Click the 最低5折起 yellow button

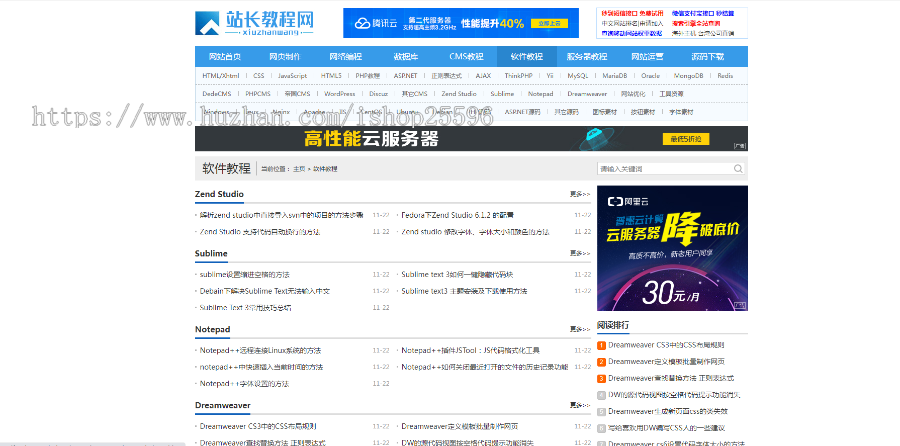[686, 139]
